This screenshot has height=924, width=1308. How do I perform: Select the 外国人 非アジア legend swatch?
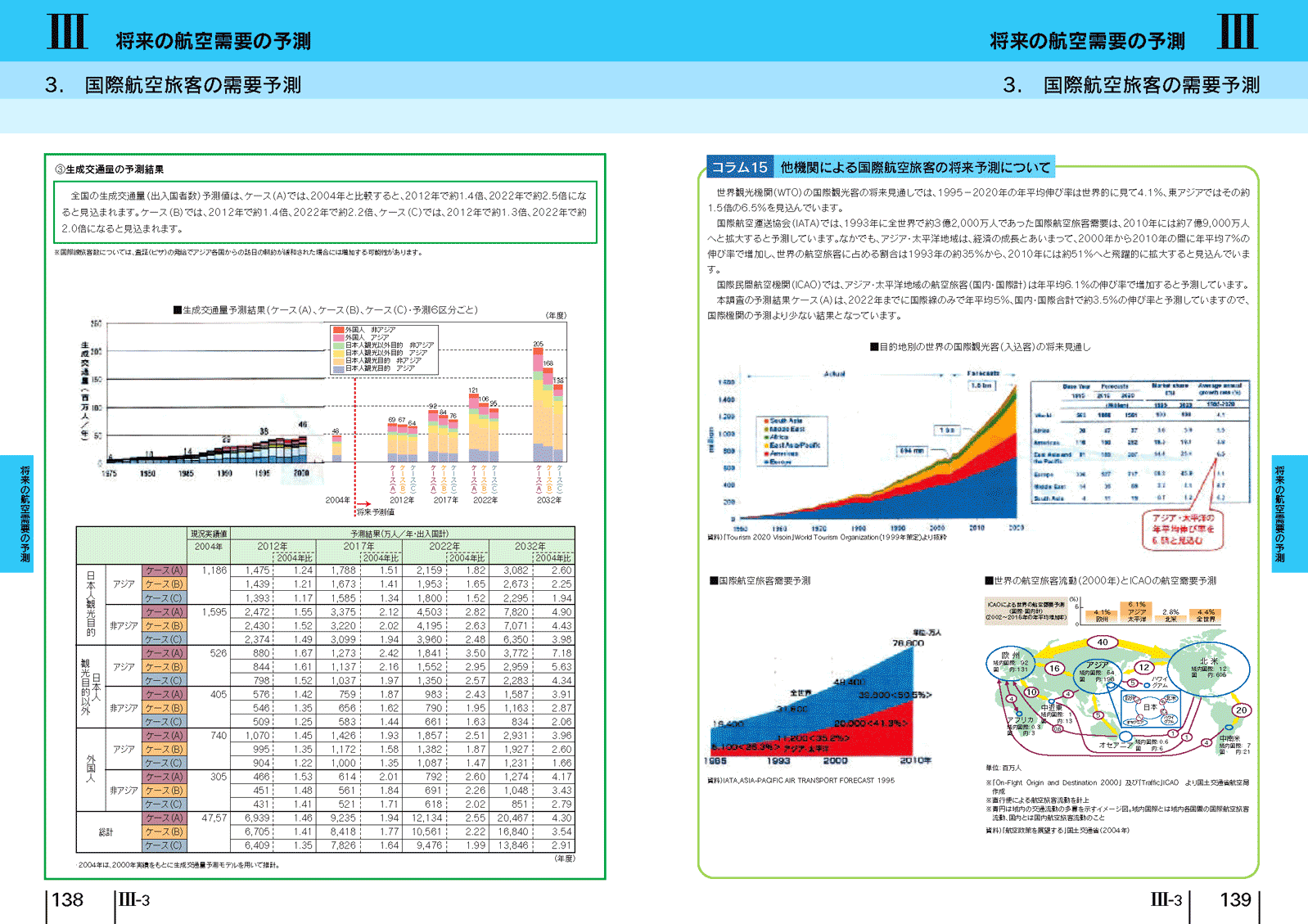pos(338,330)
